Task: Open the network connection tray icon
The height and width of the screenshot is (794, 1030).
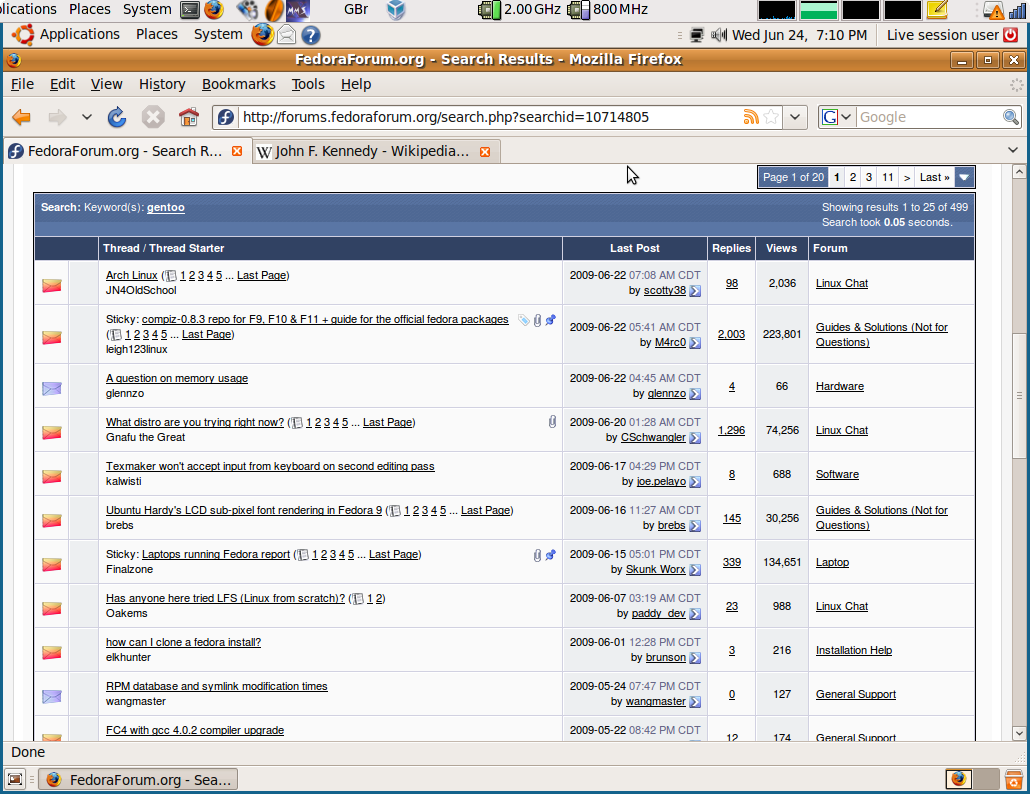Action: (x=697, y=35)
